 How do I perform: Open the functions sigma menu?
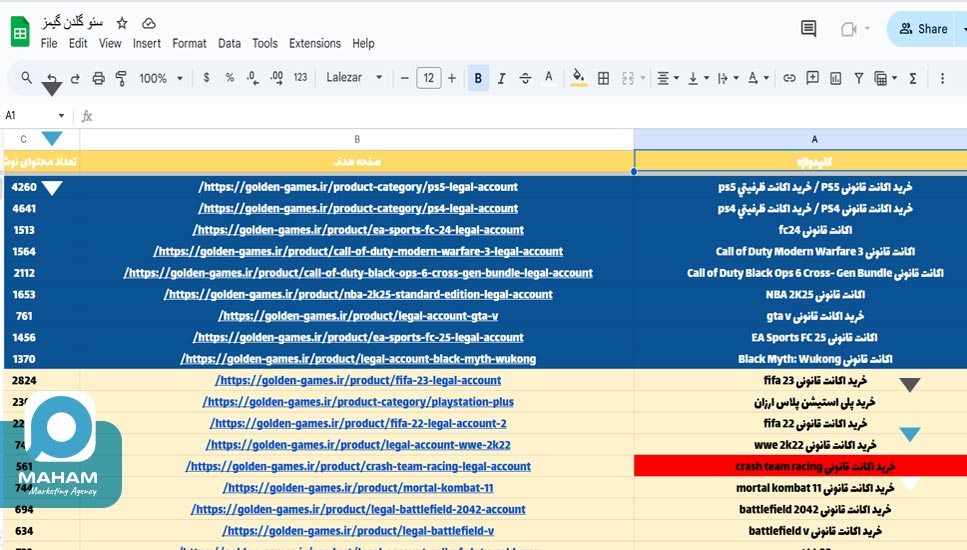pos(913,78)
